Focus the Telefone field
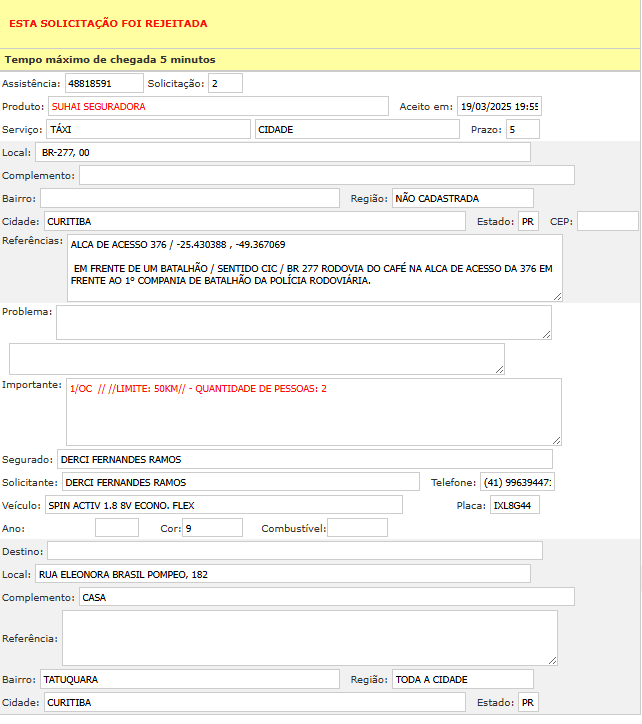Image resolution: width=642 pixels, height=724 pixels. tap(517, 482)
